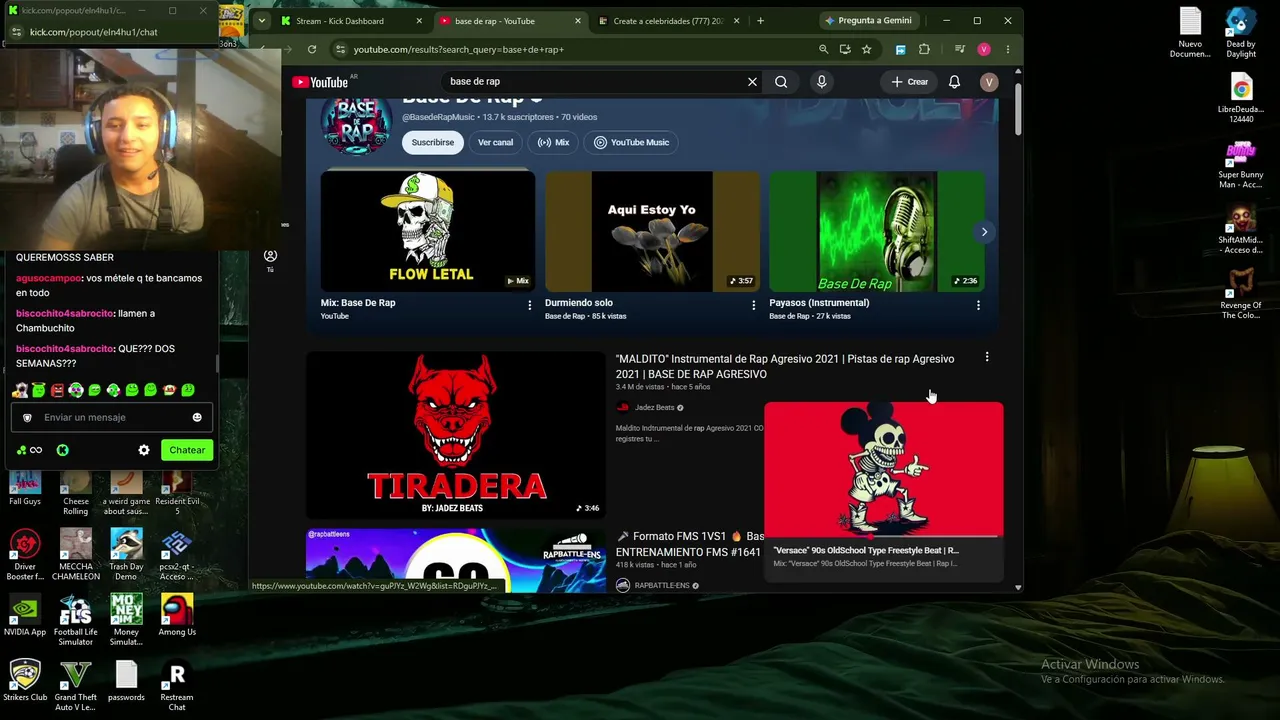
Task: Open options for Payasos (Instrumental)
Action: point(978,305)
